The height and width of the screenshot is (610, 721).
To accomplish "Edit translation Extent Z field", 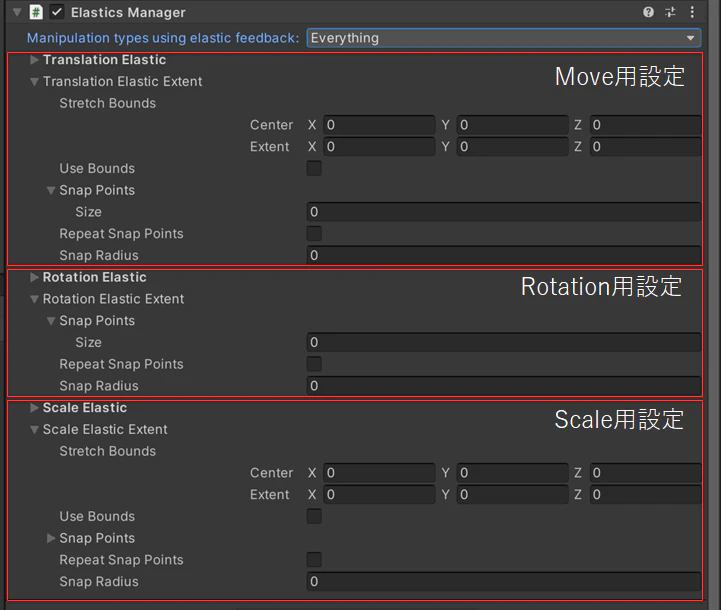I will 646,147.
